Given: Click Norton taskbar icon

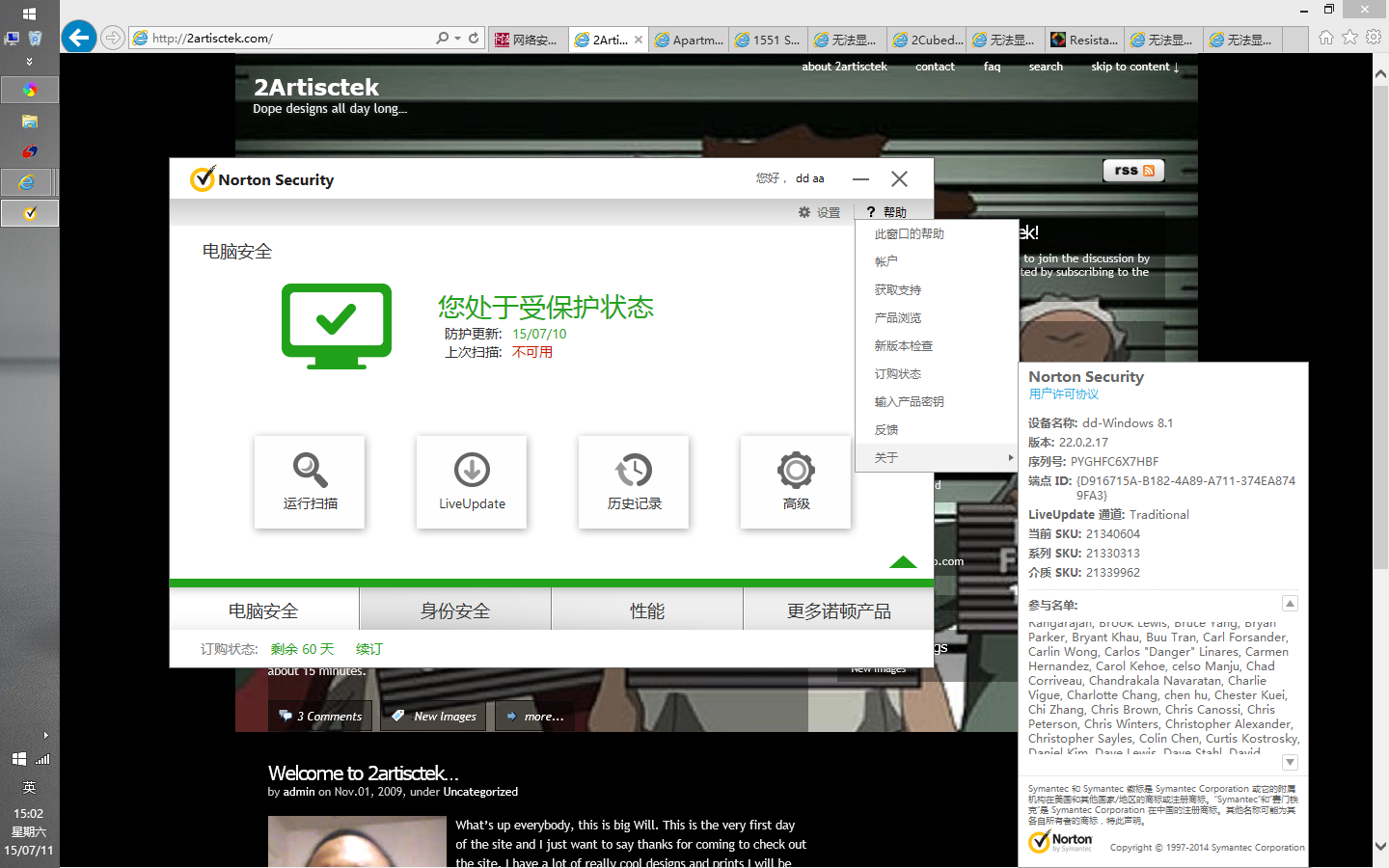Looking at the screenshot, I should pos(29,212).
